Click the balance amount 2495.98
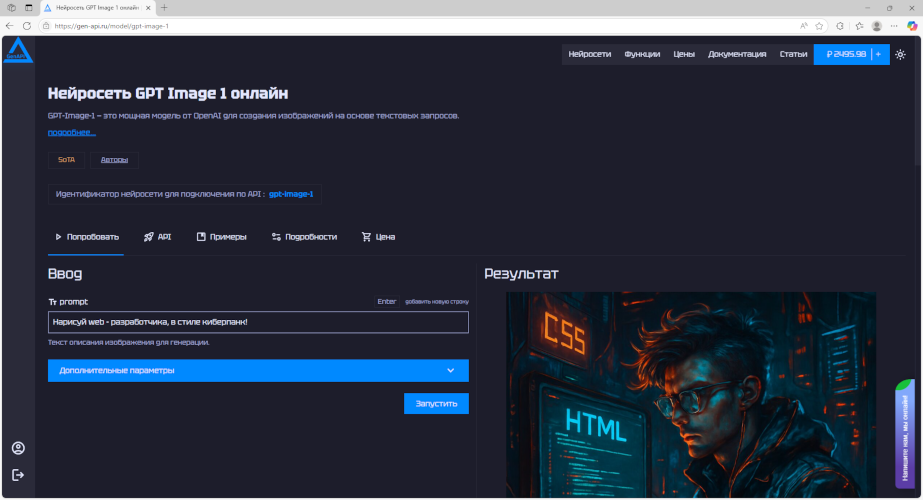The image size is (923, 500). [x=846, y=54]
